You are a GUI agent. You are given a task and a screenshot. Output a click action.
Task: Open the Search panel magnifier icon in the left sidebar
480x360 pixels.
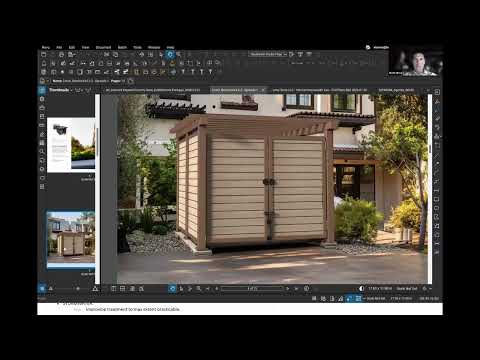[x=42, y=152]
